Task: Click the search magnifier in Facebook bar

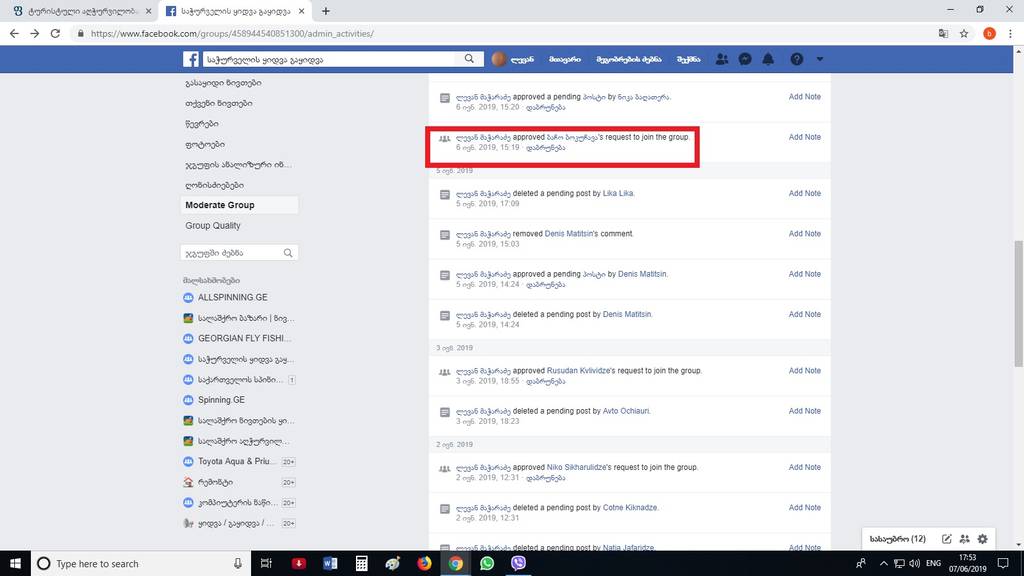Action: click(x=469, y=59)
